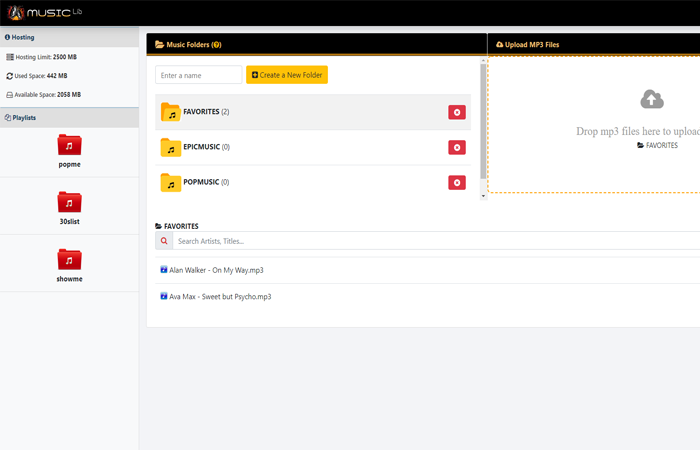
Task: Open the 30slist playlist folder icon
Action: point(69,203)
